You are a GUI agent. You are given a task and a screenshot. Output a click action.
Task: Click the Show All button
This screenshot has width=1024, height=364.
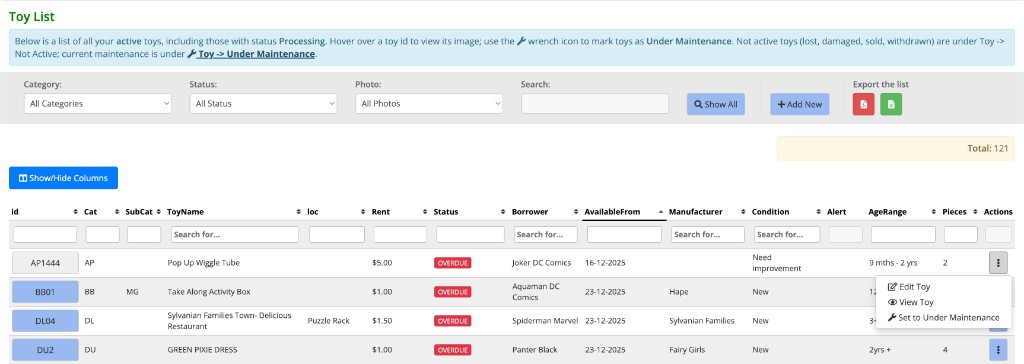coord(715,105)
